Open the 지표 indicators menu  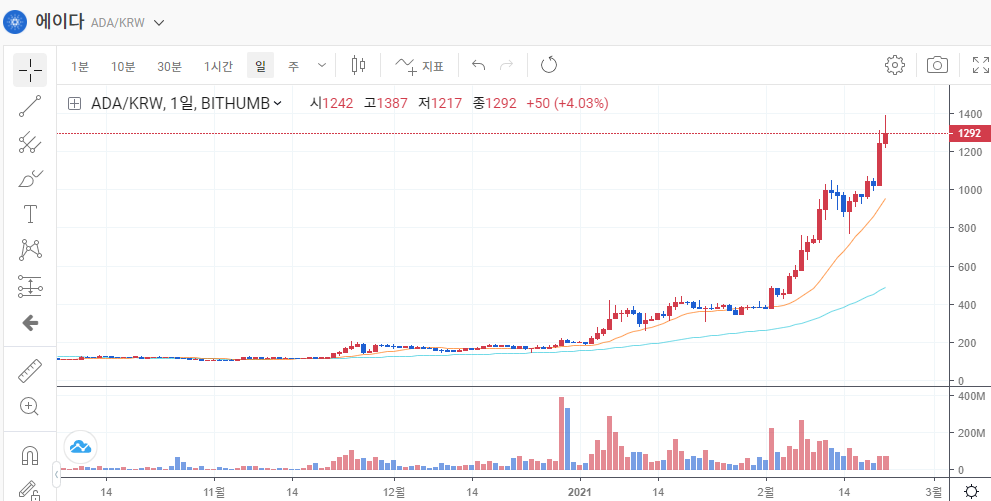[419, 66]
